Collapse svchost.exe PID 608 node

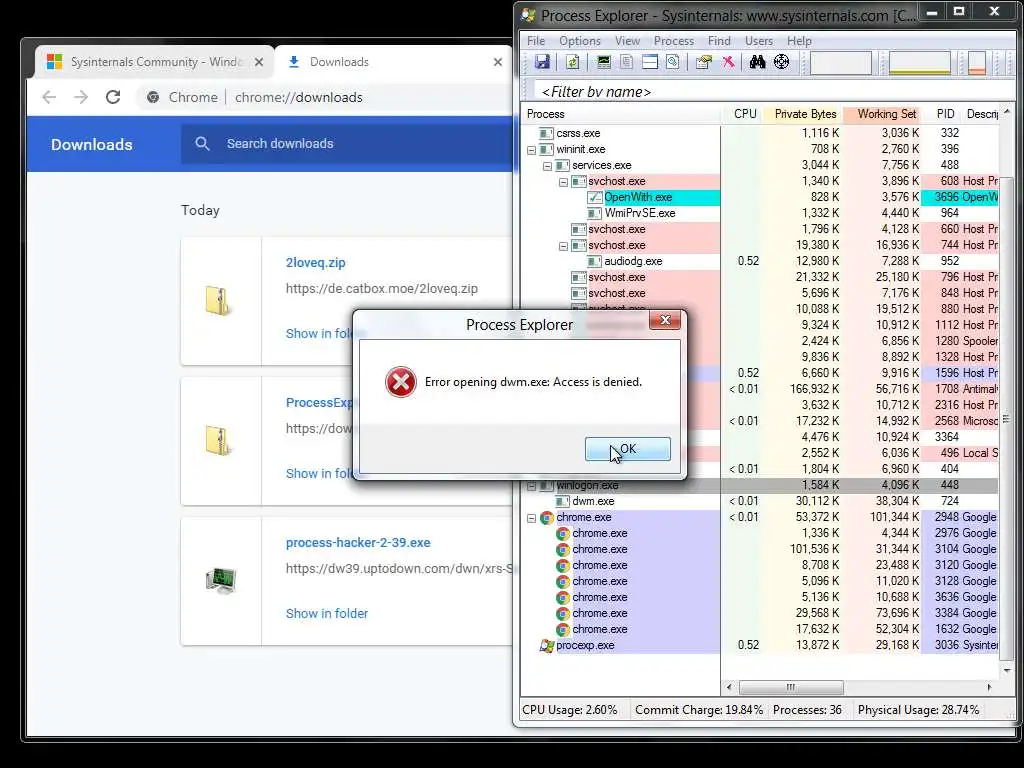tap(564, 182)
